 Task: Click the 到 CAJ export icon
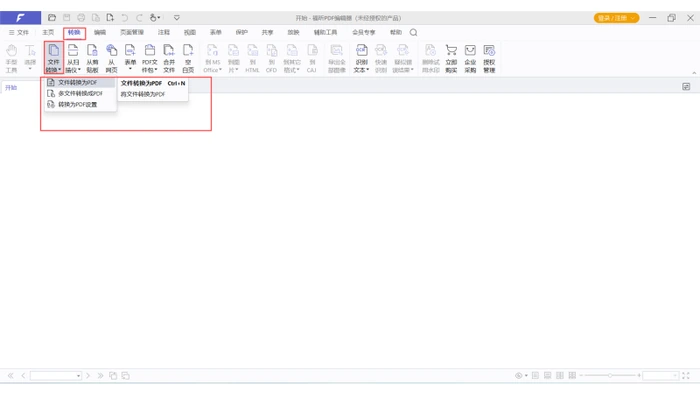click(x=312, y=58)
